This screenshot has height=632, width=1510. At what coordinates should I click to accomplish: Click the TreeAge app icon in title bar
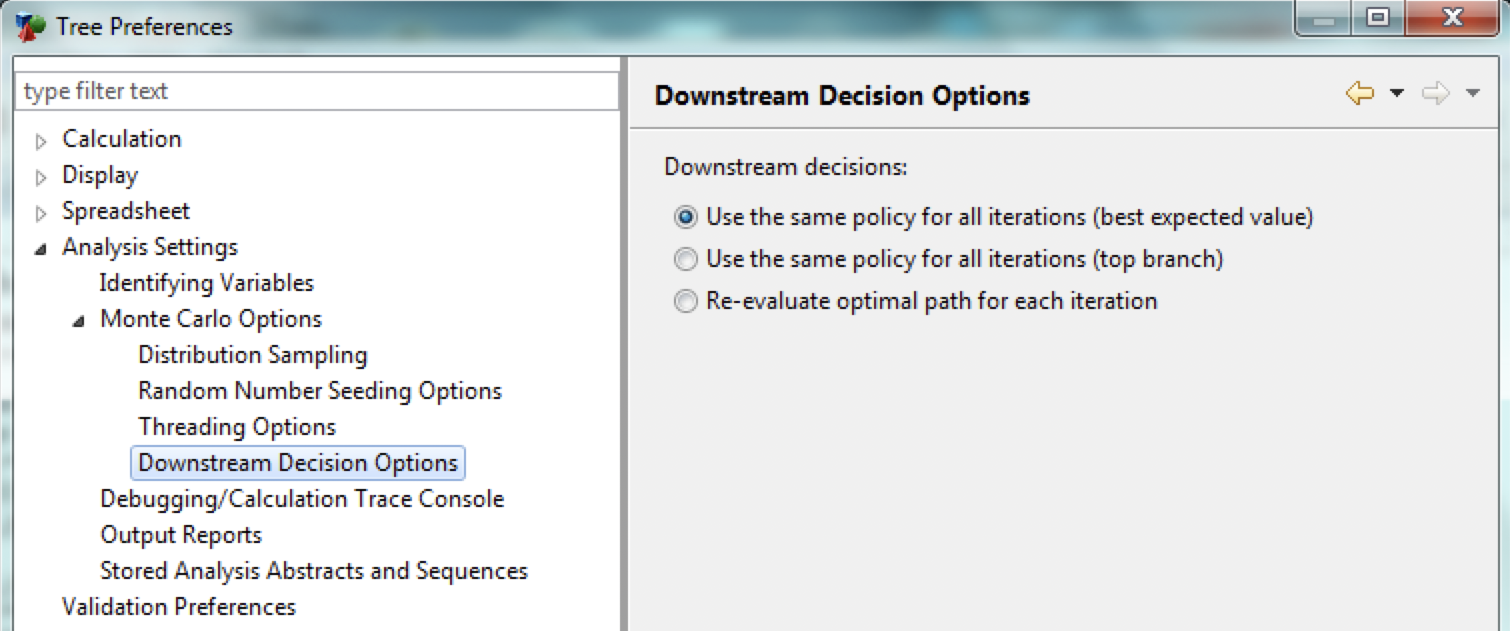30,26
